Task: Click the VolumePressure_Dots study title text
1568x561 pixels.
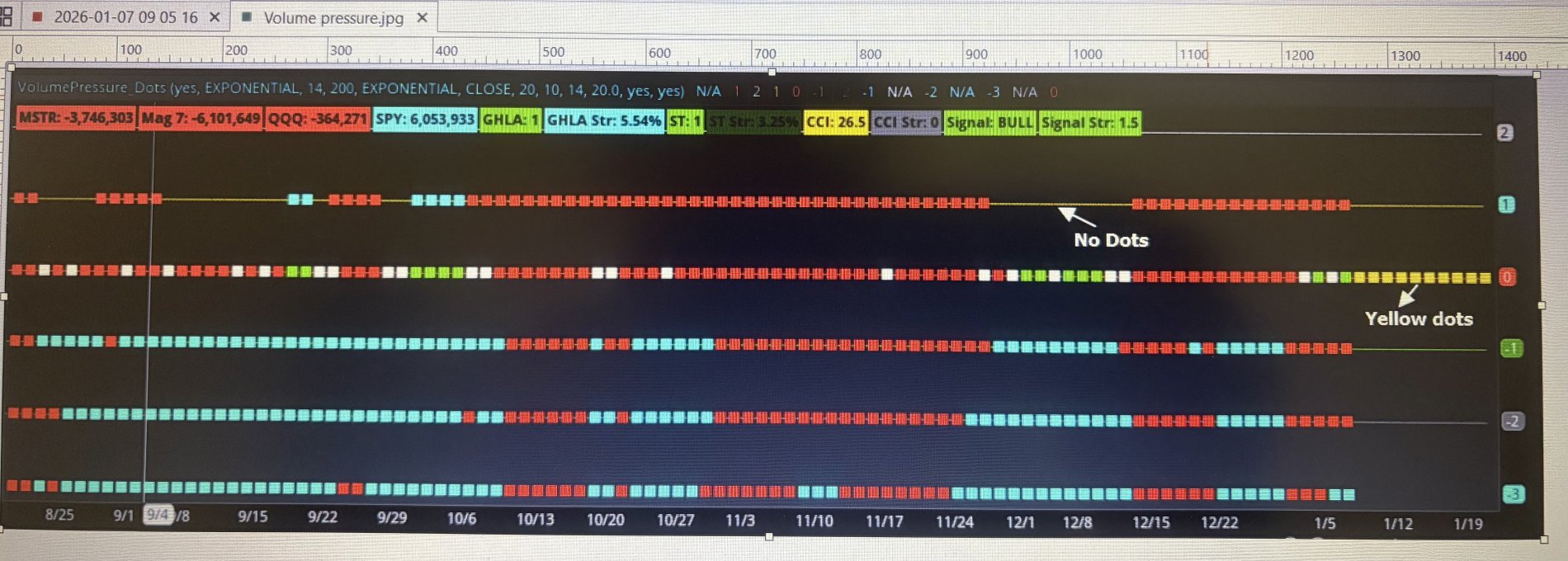Action: tap(91, 87)
